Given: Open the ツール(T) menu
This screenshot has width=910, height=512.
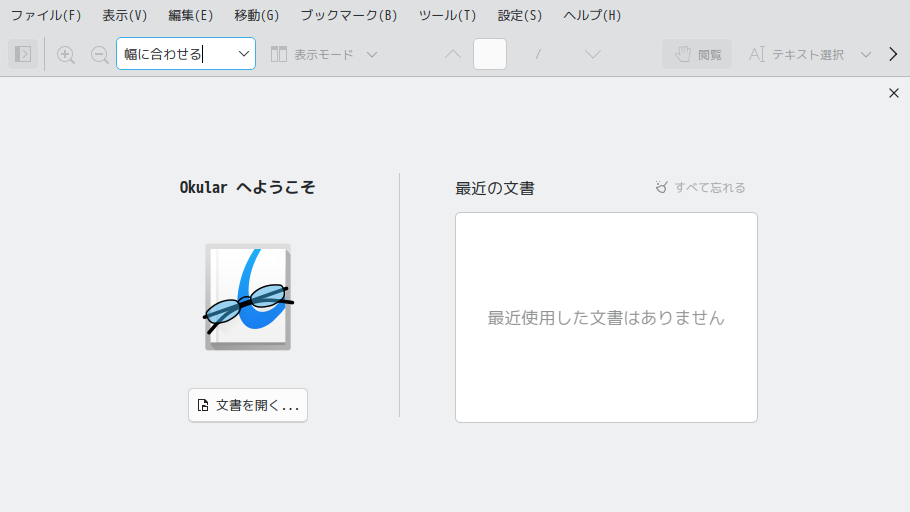Looking at the screenshot, I should click(447, 15).
